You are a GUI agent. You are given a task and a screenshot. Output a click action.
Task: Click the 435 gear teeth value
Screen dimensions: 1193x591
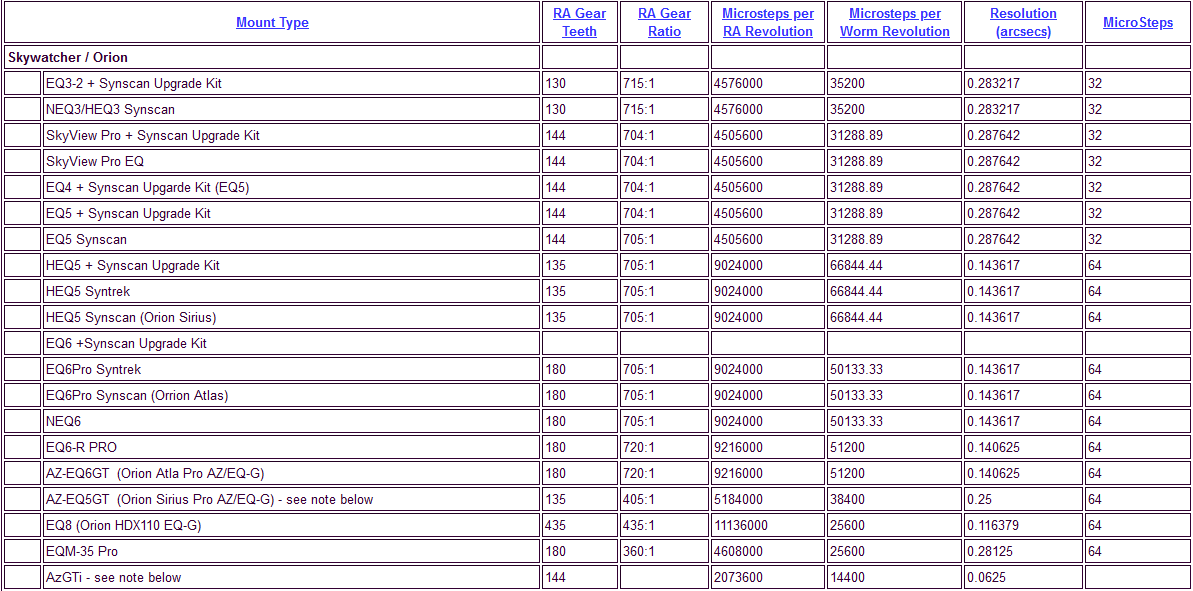(556, 526)
